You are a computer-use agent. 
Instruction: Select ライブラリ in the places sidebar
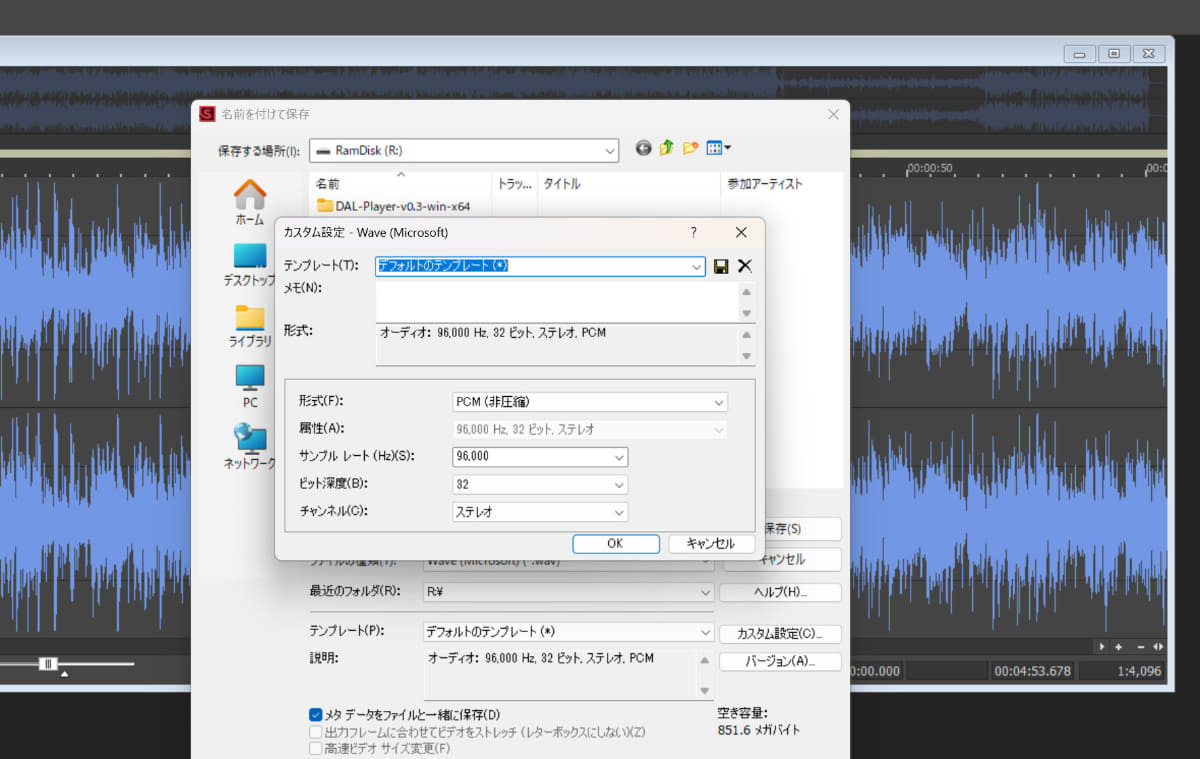(249, 326)
